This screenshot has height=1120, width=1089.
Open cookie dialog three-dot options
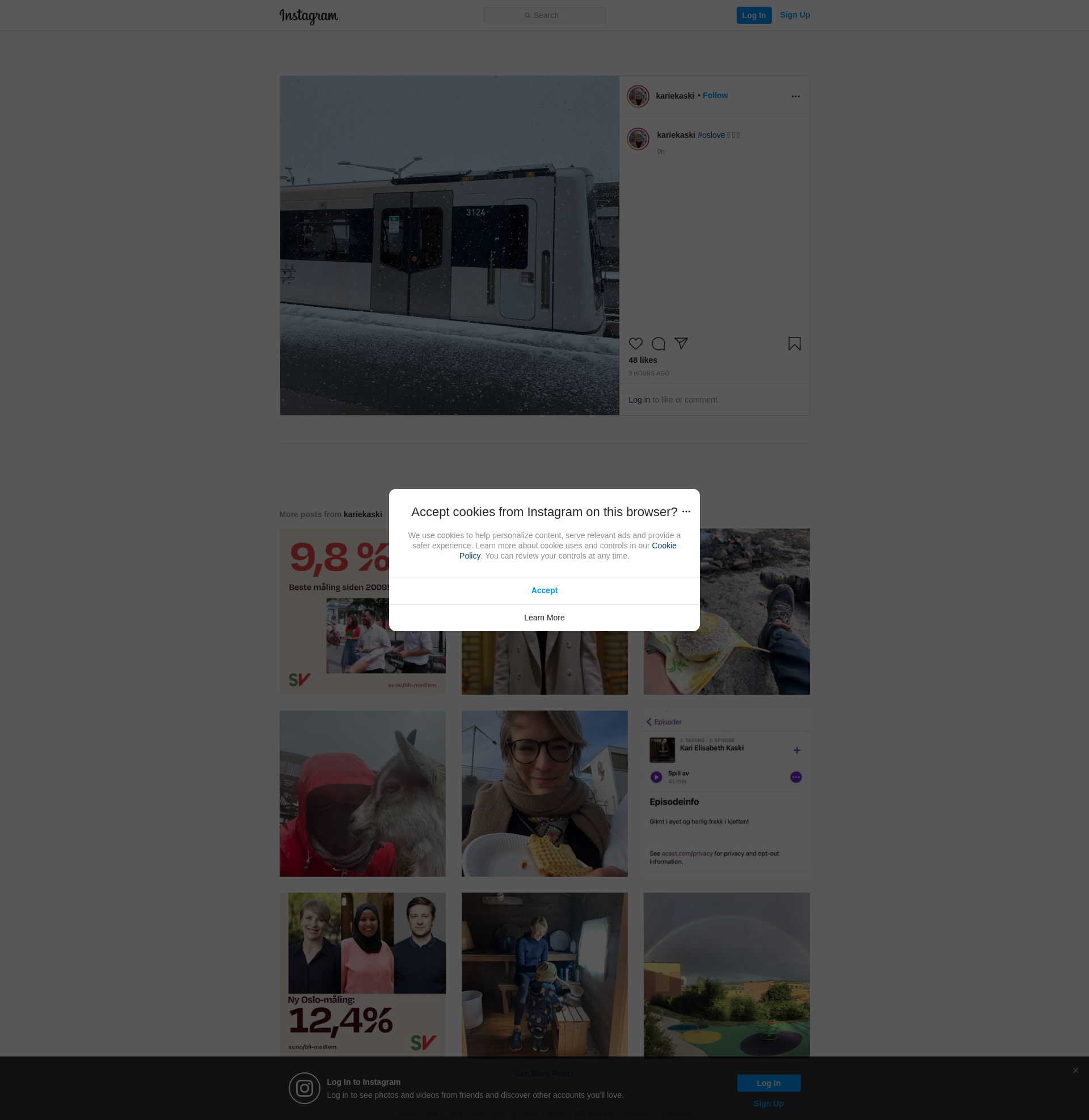(686, 512)
